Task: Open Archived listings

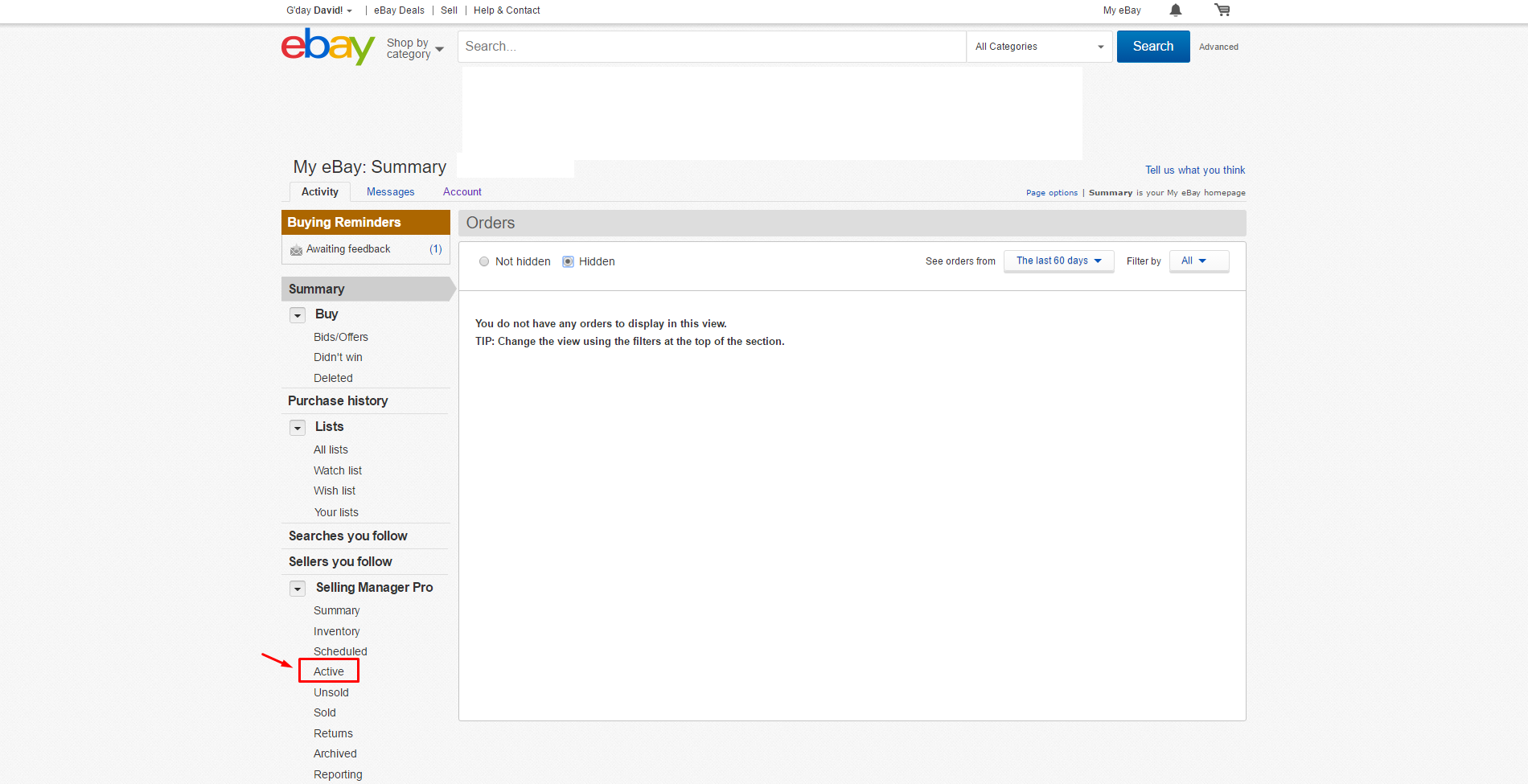Action: point(335,753)
